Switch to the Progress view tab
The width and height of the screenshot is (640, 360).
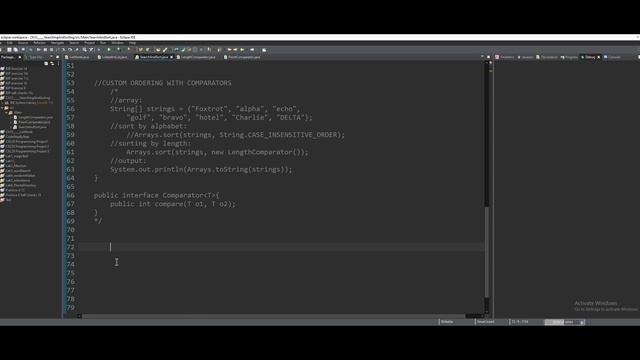click(569, 57)
